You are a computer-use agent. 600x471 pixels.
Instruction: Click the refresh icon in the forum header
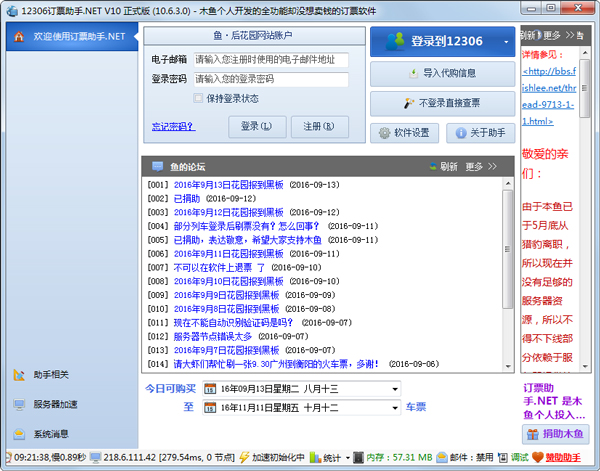(x=433, y=166)
